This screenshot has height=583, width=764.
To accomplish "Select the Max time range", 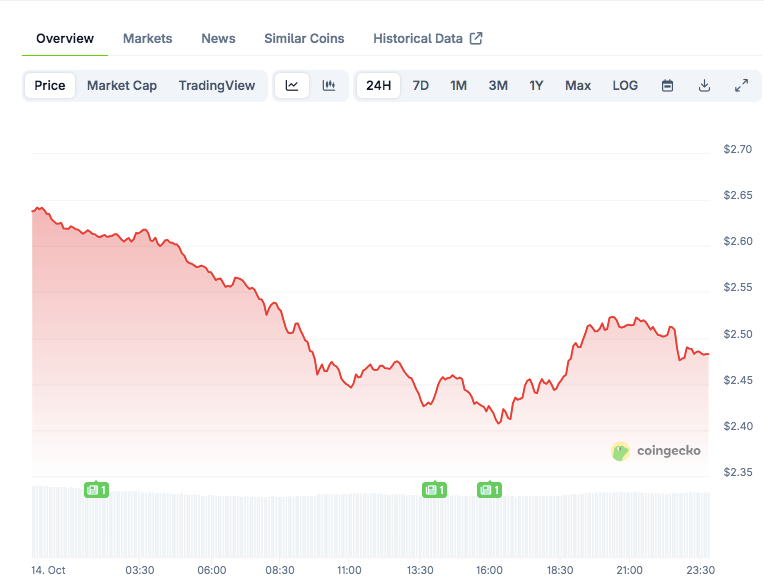I will click(x=578, y=86).
